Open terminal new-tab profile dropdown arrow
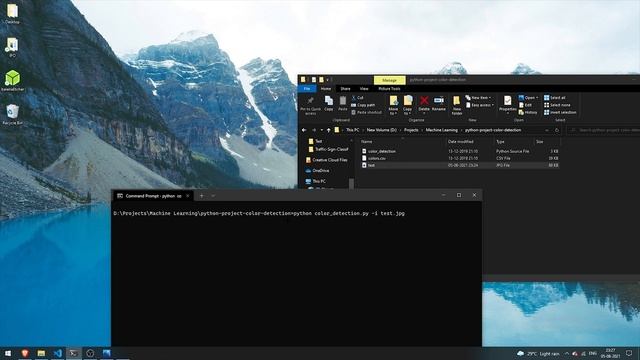Viewport: 640px width, 360px height. (x=213, y=196)
